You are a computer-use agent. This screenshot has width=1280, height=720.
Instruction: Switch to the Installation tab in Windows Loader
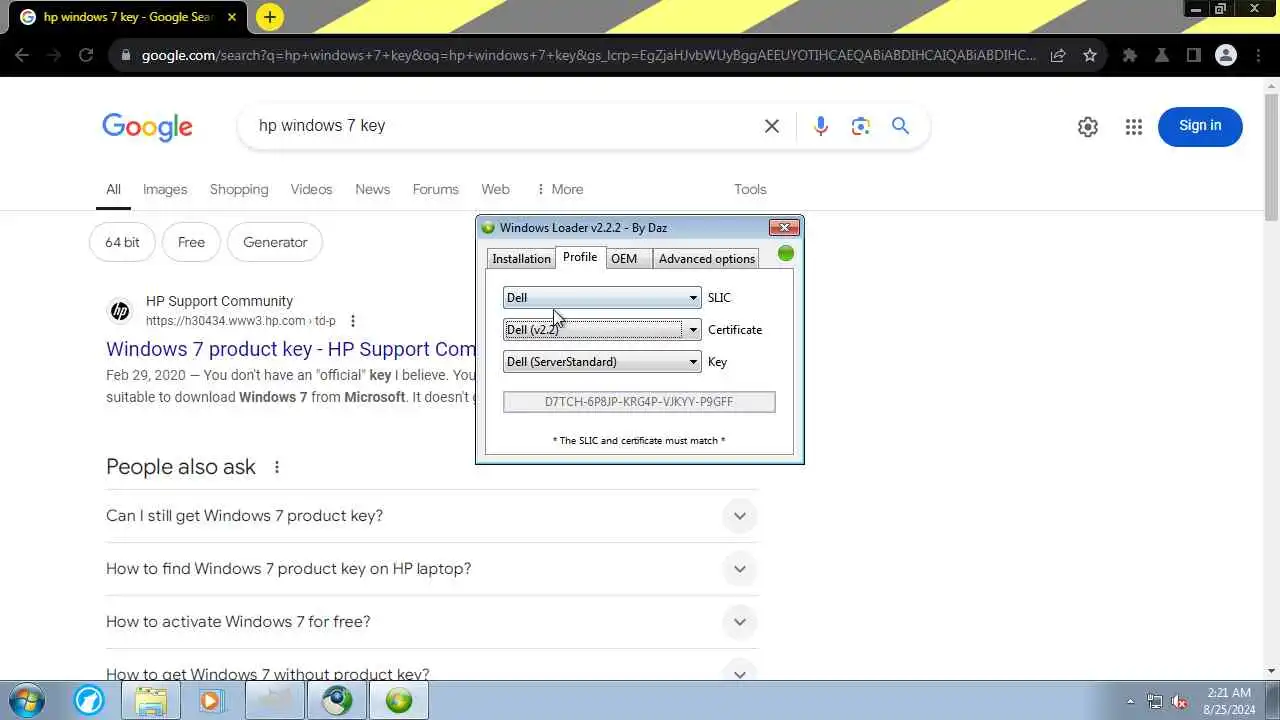521,259
